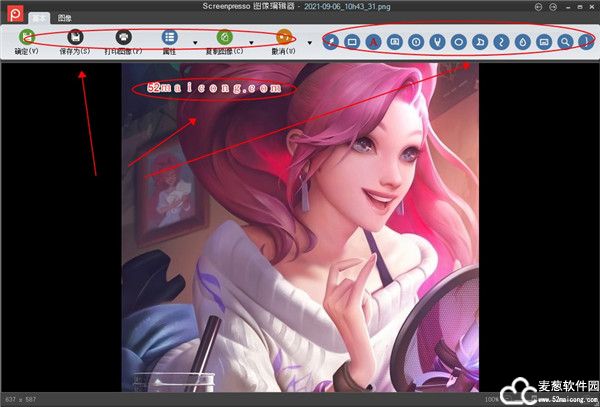Select the red text 'A' tool
Screen dimensions: 600x407
(374, 42)
